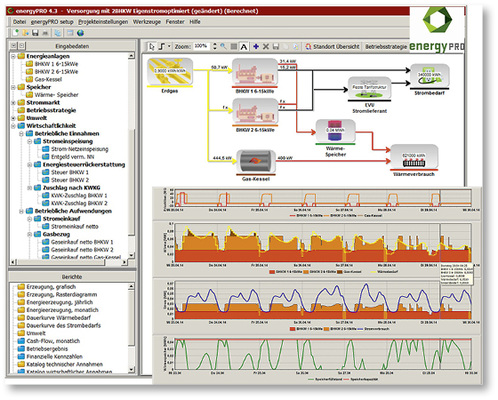Collapse the Energieanlagen tree node
Viewport: 498px width, 400px height.
[x=13, y=56]
